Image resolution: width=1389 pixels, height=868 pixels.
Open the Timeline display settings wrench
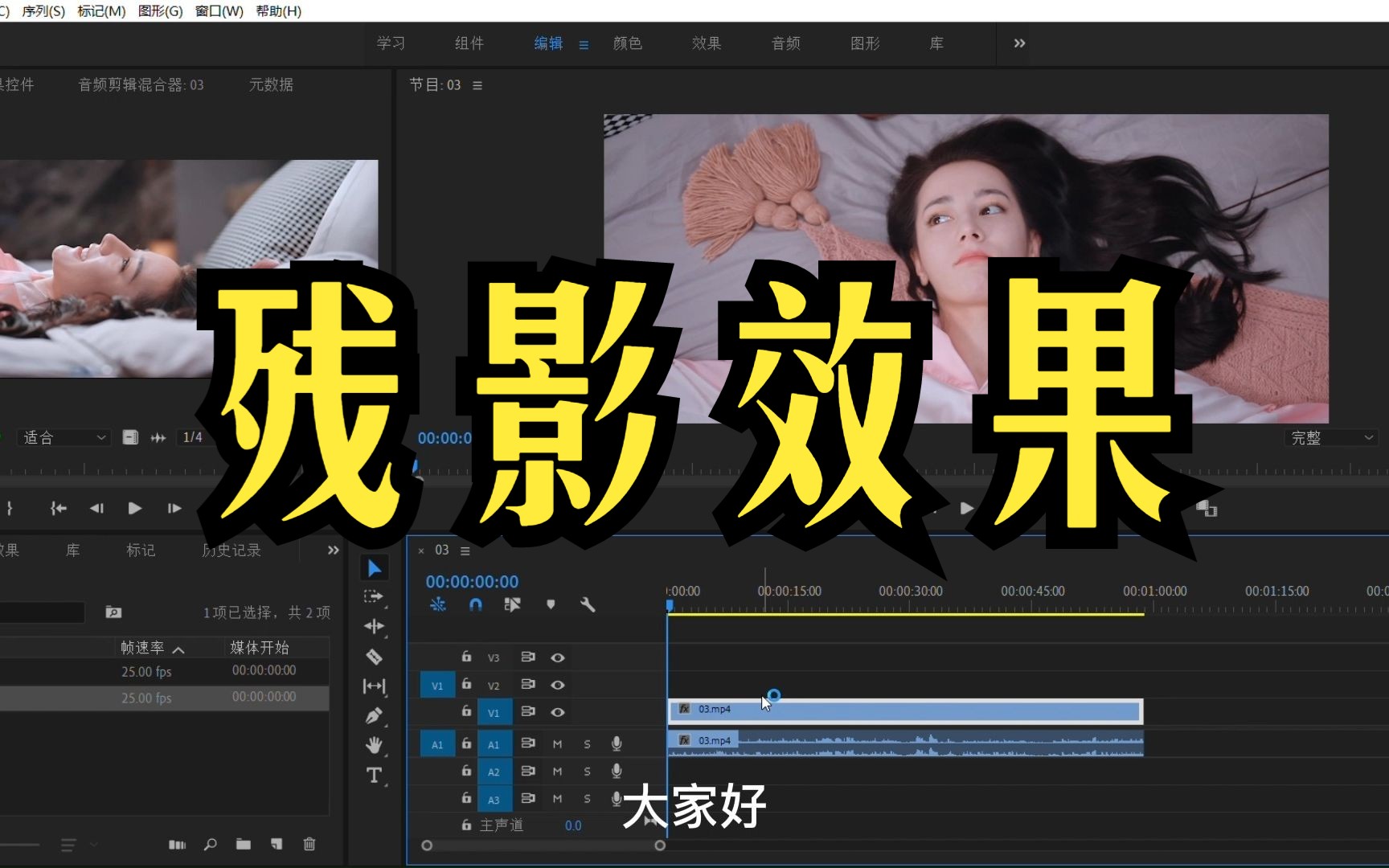(x=588, y=604)
